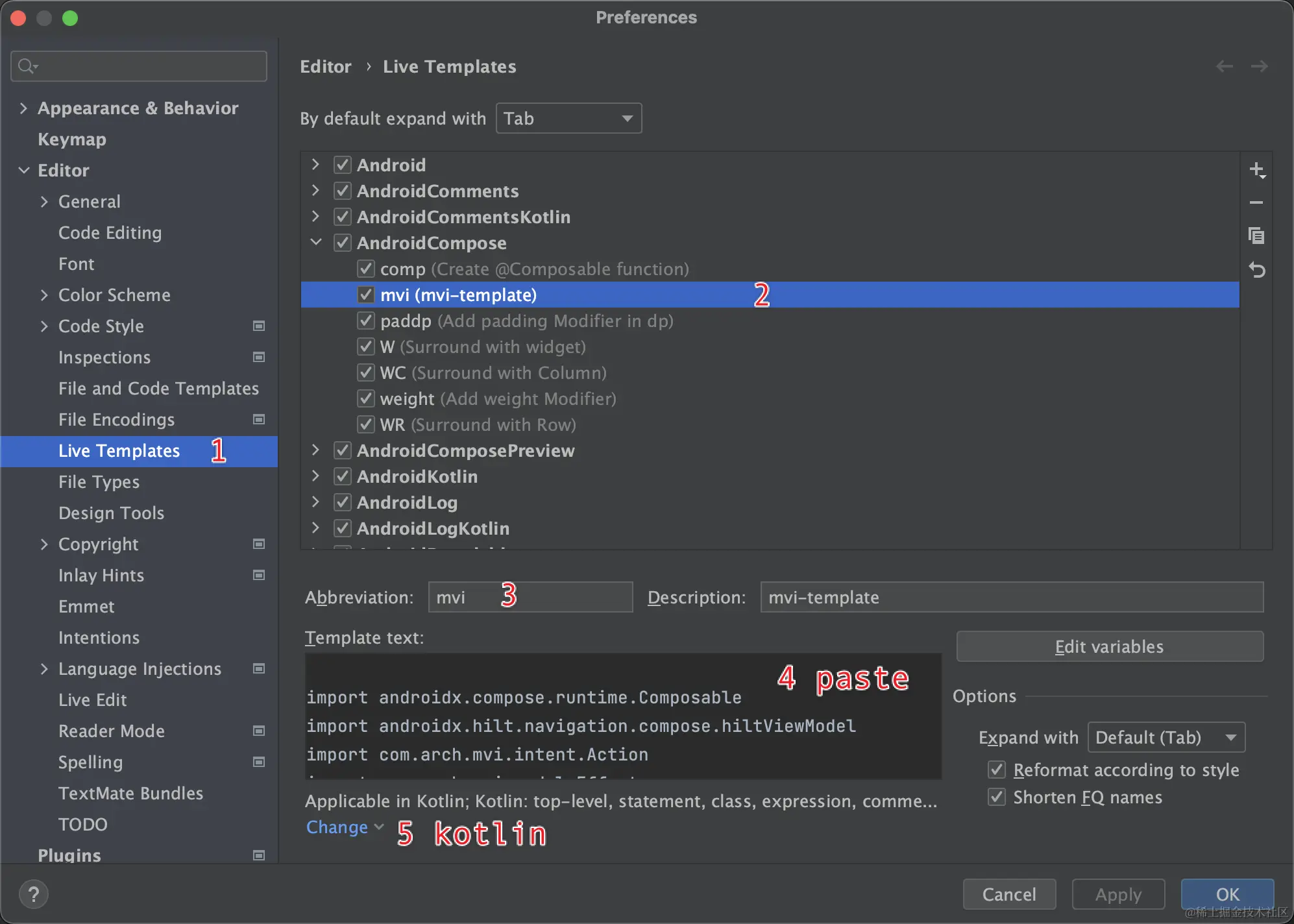This screenshot has width=1294, height=924.
Task: Click the duplicate template icon
Action: pyautogui.click(x=1256, y=236)
